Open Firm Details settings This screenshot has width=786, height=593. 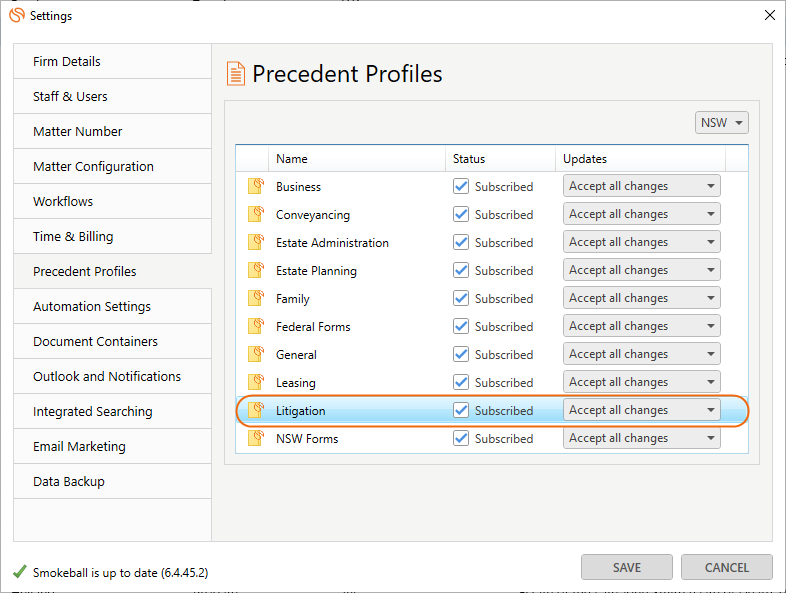point(112,61)
